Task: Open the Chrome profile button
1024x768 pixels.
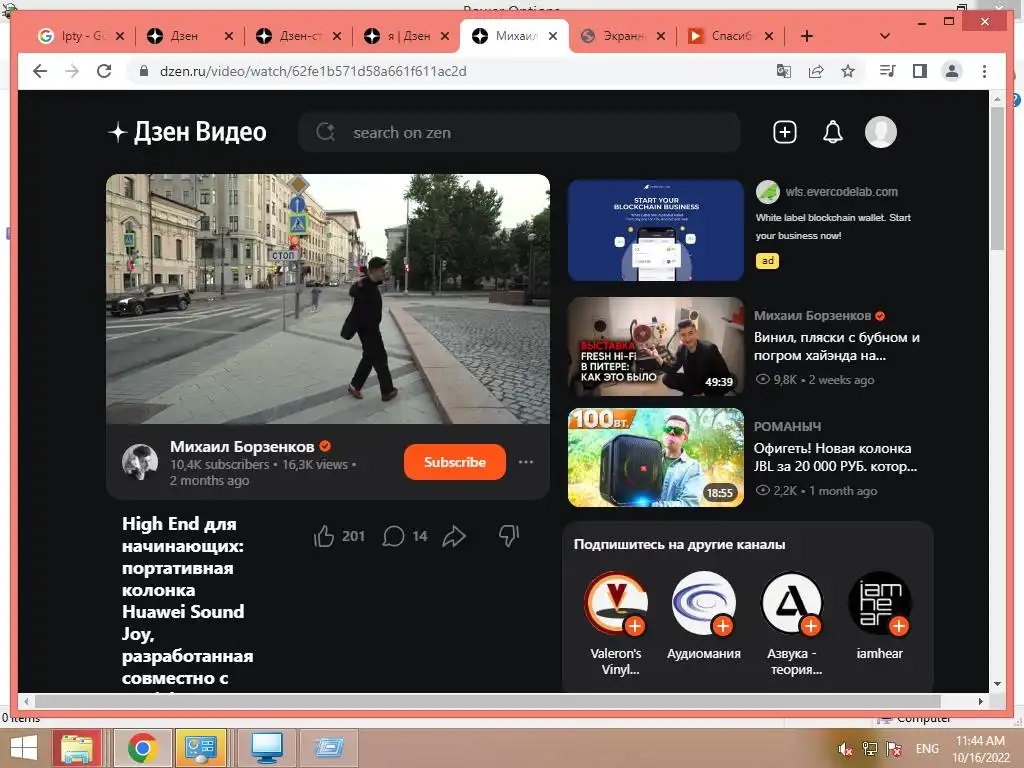Action: click(x=952, y=71)
